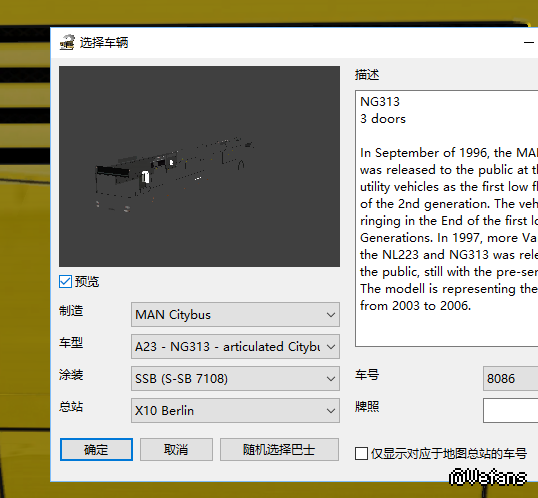Click the empty 牌照 license plate field
This screenshot has height=498, width=538.
pos(510,410)
